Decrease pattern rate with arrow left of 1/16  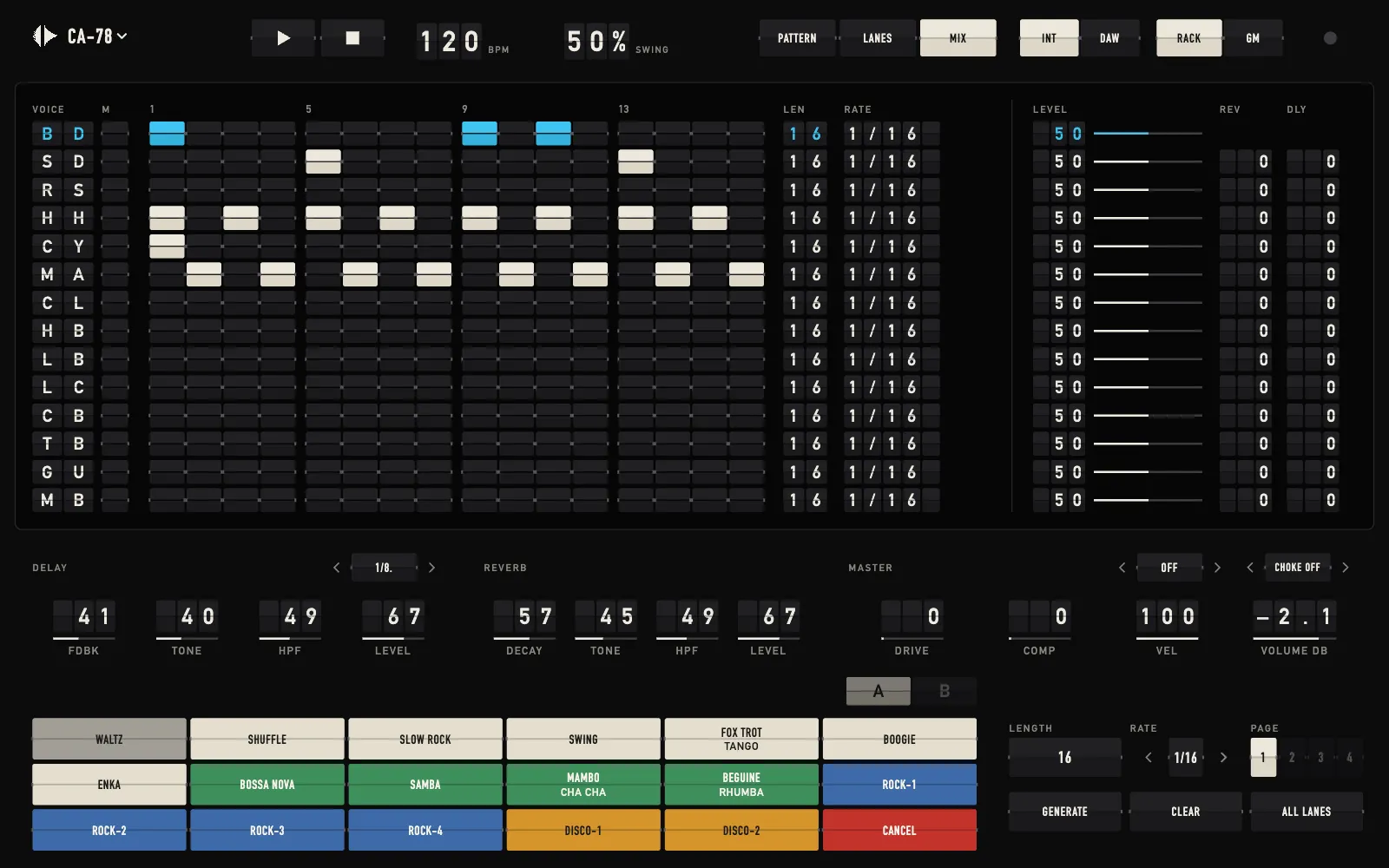coord(1149,758)
